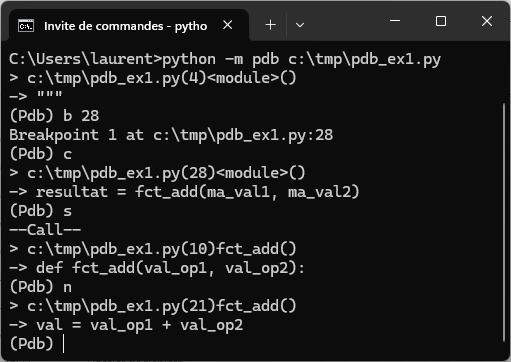Click the vertical scrollbar thumb
Screen dimensions: 511x362
tap(504, 223)
